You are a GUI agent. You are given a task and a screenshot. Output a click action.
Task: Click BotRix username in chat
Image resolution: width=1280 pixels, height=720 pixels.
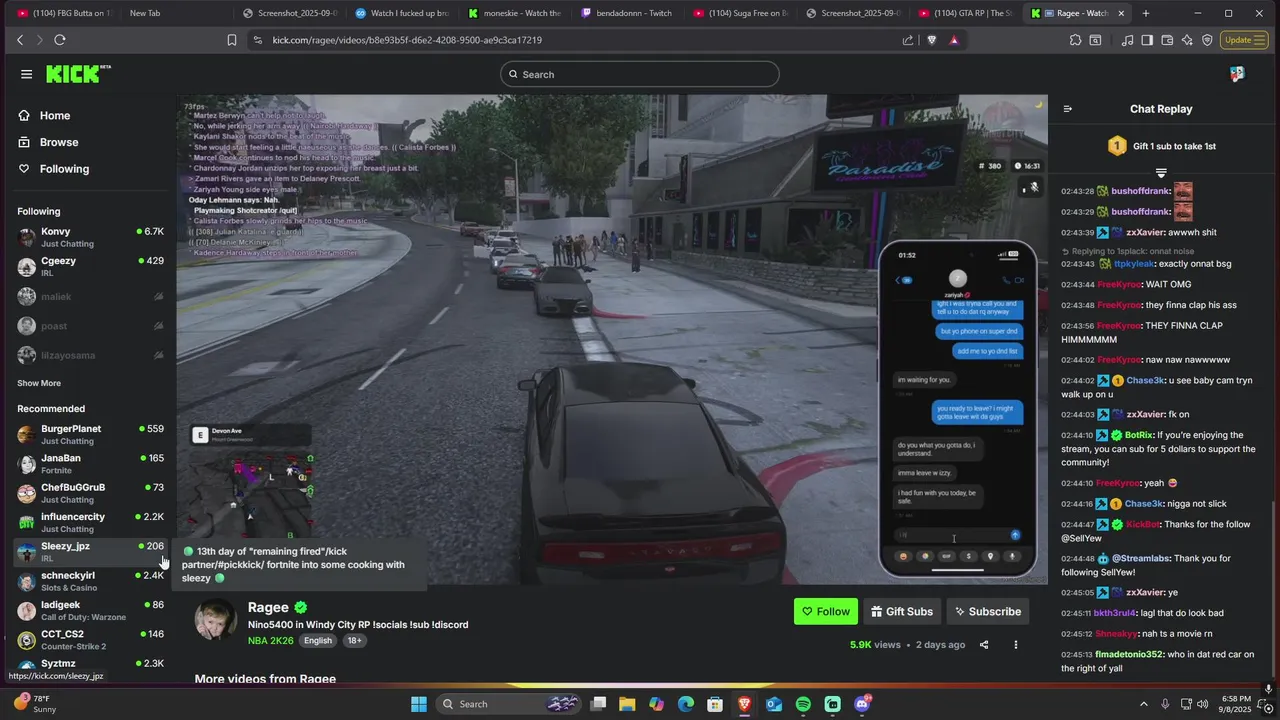click(1139, 436)
